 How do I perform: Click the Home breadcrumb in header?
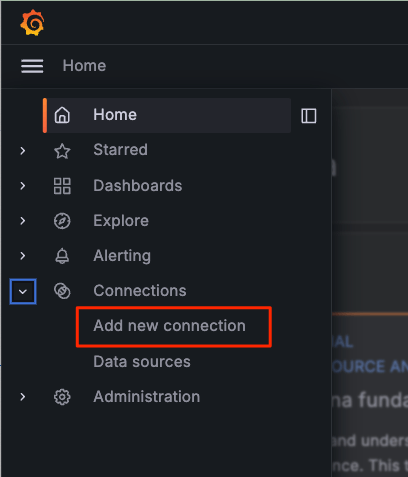point(84,66)
